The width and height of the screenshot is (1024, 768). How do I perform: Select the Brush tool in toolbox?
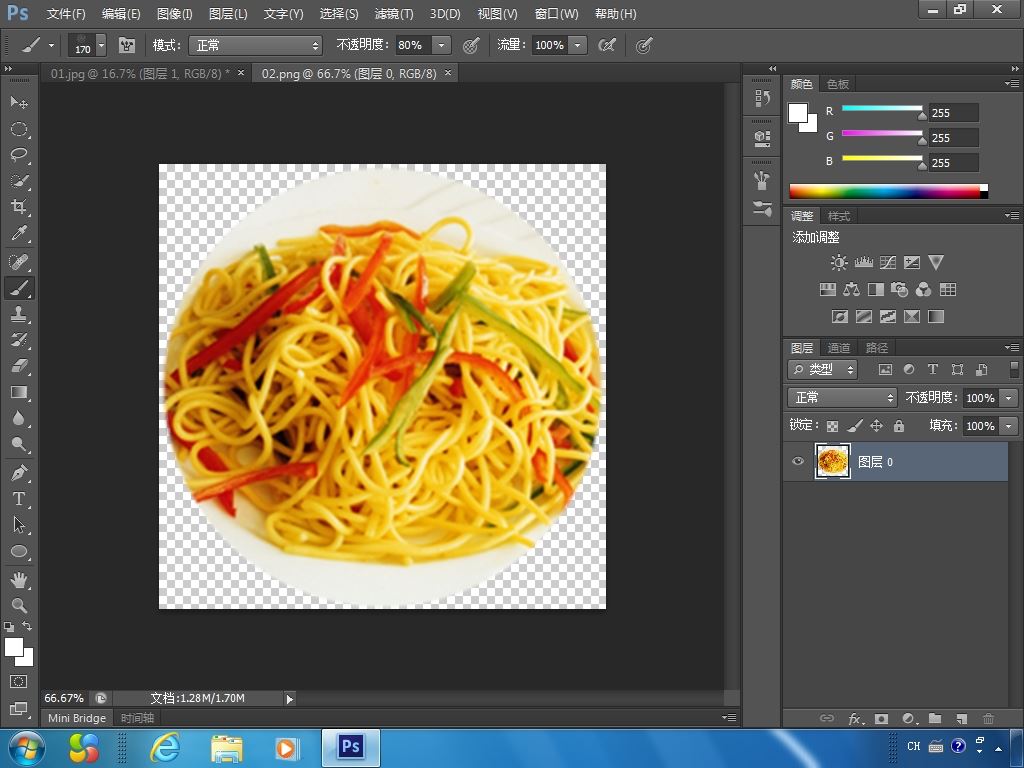(x=19, y=288)
